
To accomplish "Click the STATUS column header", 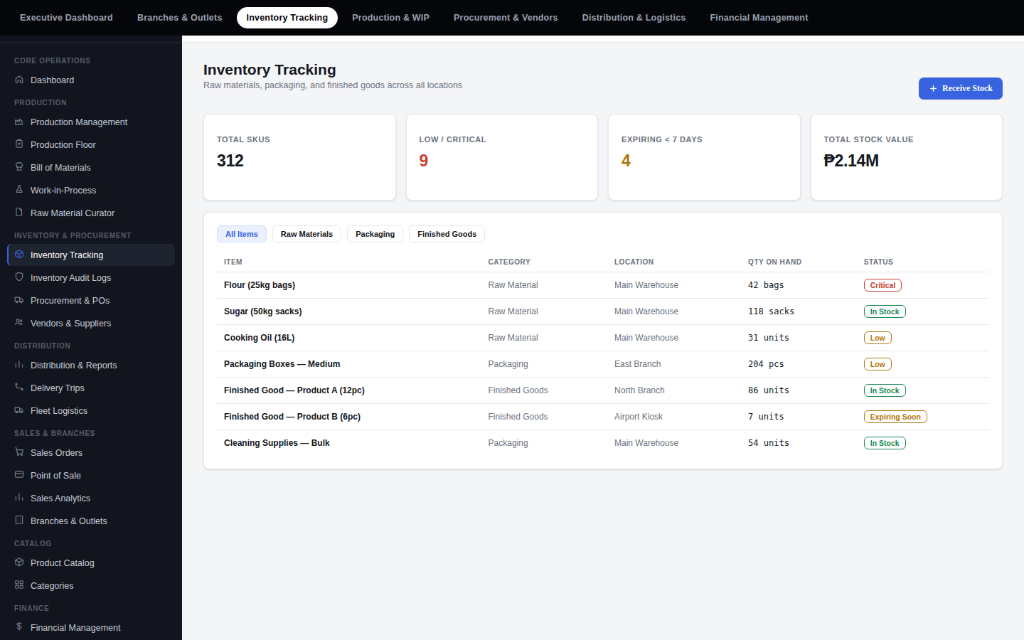I will click(x=878, y=262).
